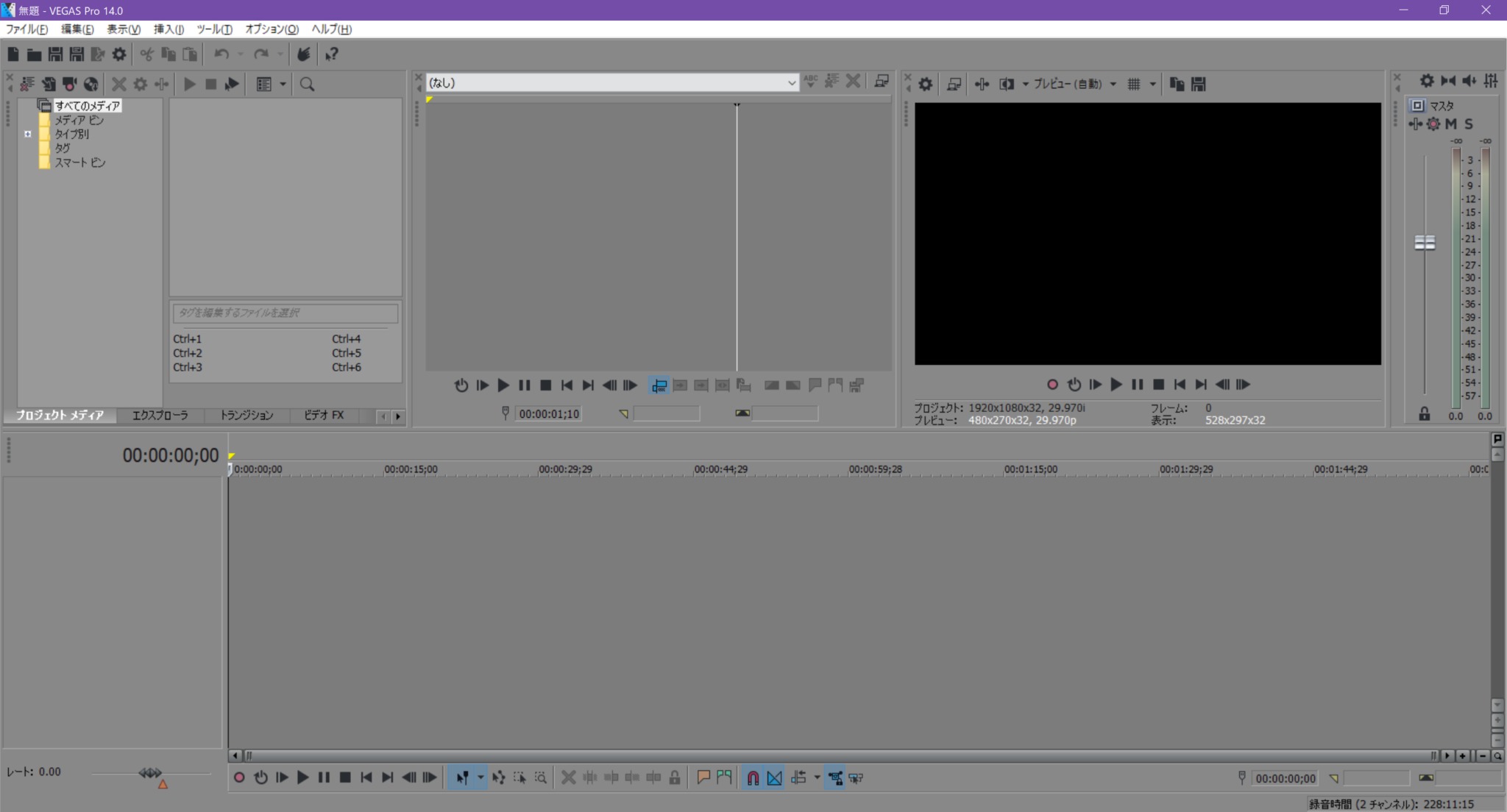Click the Search Media magnifier icon
The height and width of the screenshot is (812, 1507).
[x=307, y=85]
